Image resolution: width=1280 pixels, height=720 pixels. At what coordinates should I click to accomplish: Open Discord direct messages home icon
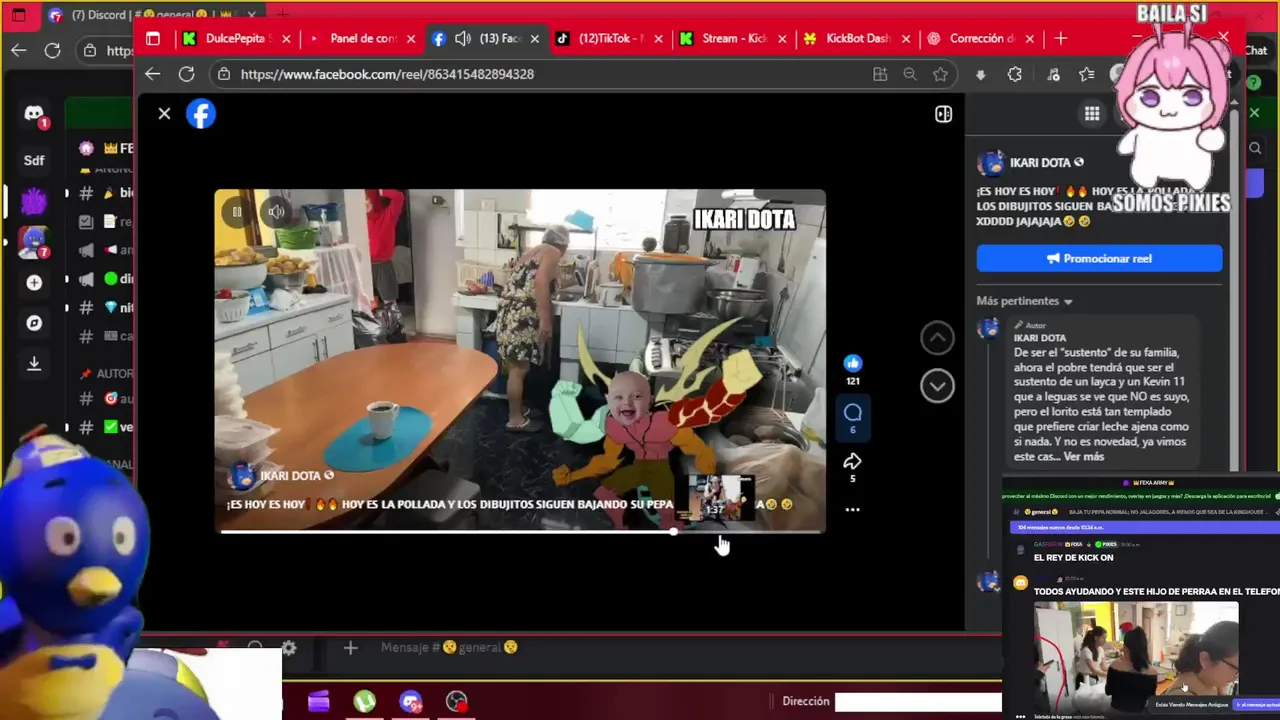pos(34,114)
